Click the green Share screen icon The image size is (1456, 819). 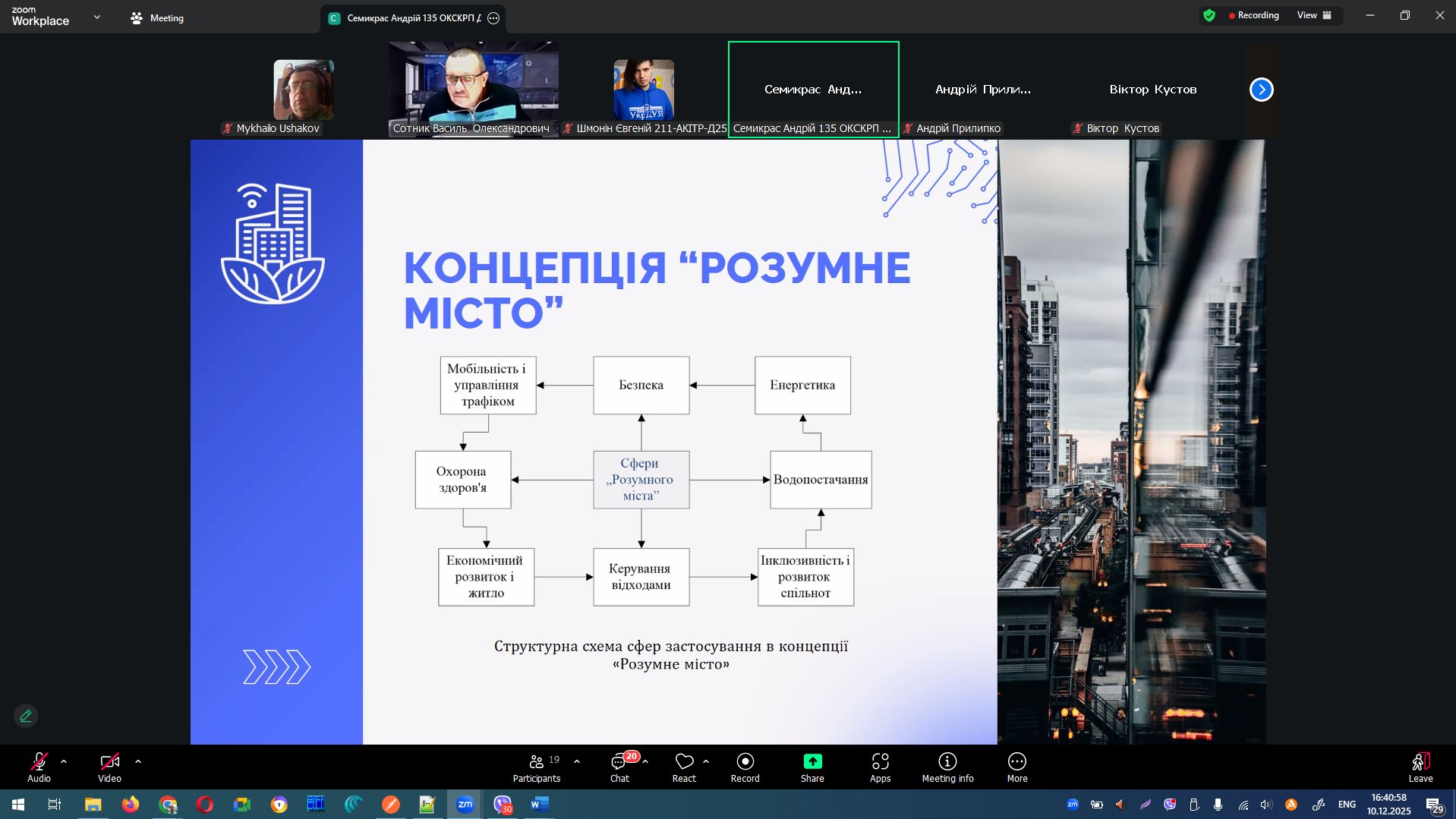click(x=812, y=761)
